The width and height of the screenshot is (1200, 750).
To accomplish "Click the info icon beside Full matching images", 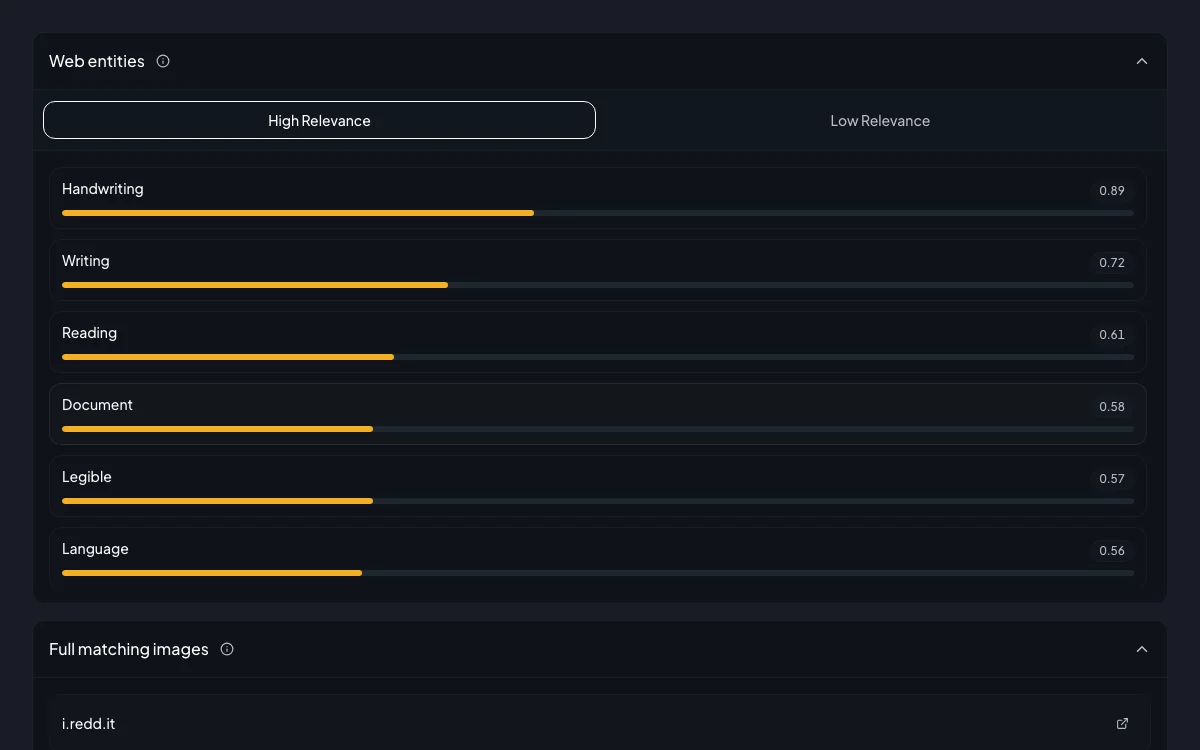I will click(227, 649).
